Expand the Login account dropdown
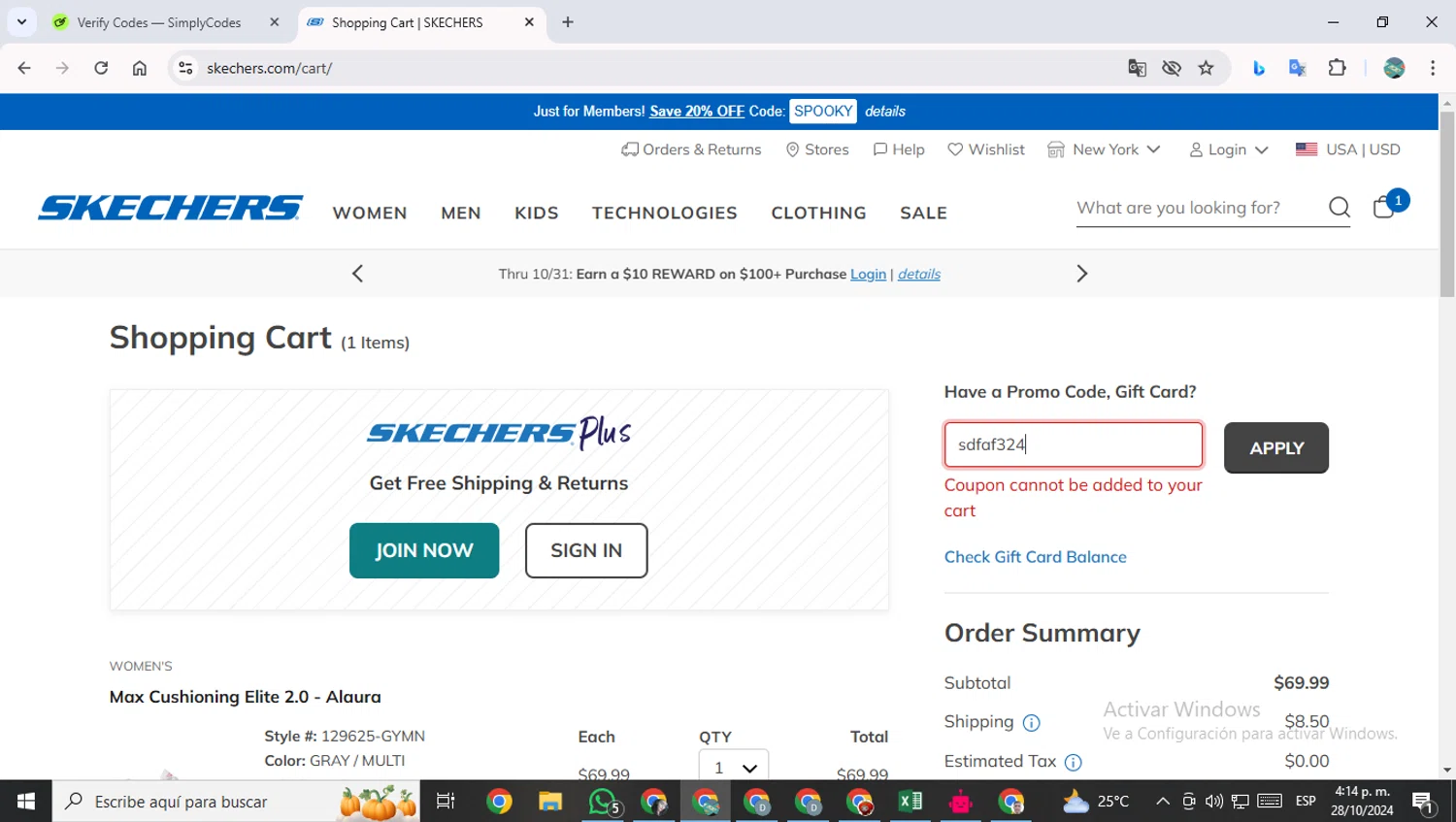This screenshot has width=1456, height=822. (1229, 149)
